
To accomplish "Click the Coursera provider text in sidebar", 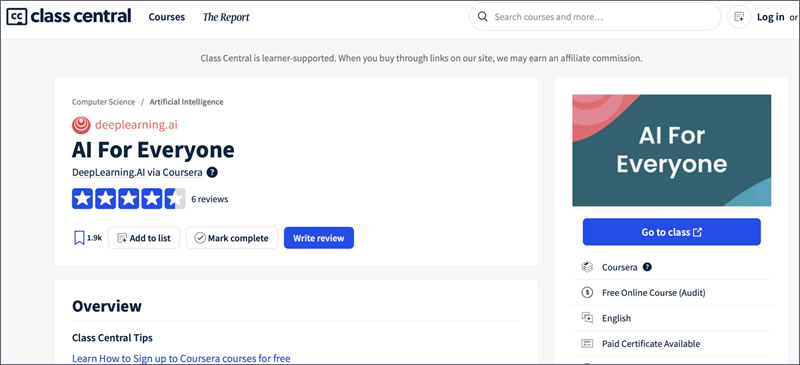I will pyautogui.click(x=619, y=267).
